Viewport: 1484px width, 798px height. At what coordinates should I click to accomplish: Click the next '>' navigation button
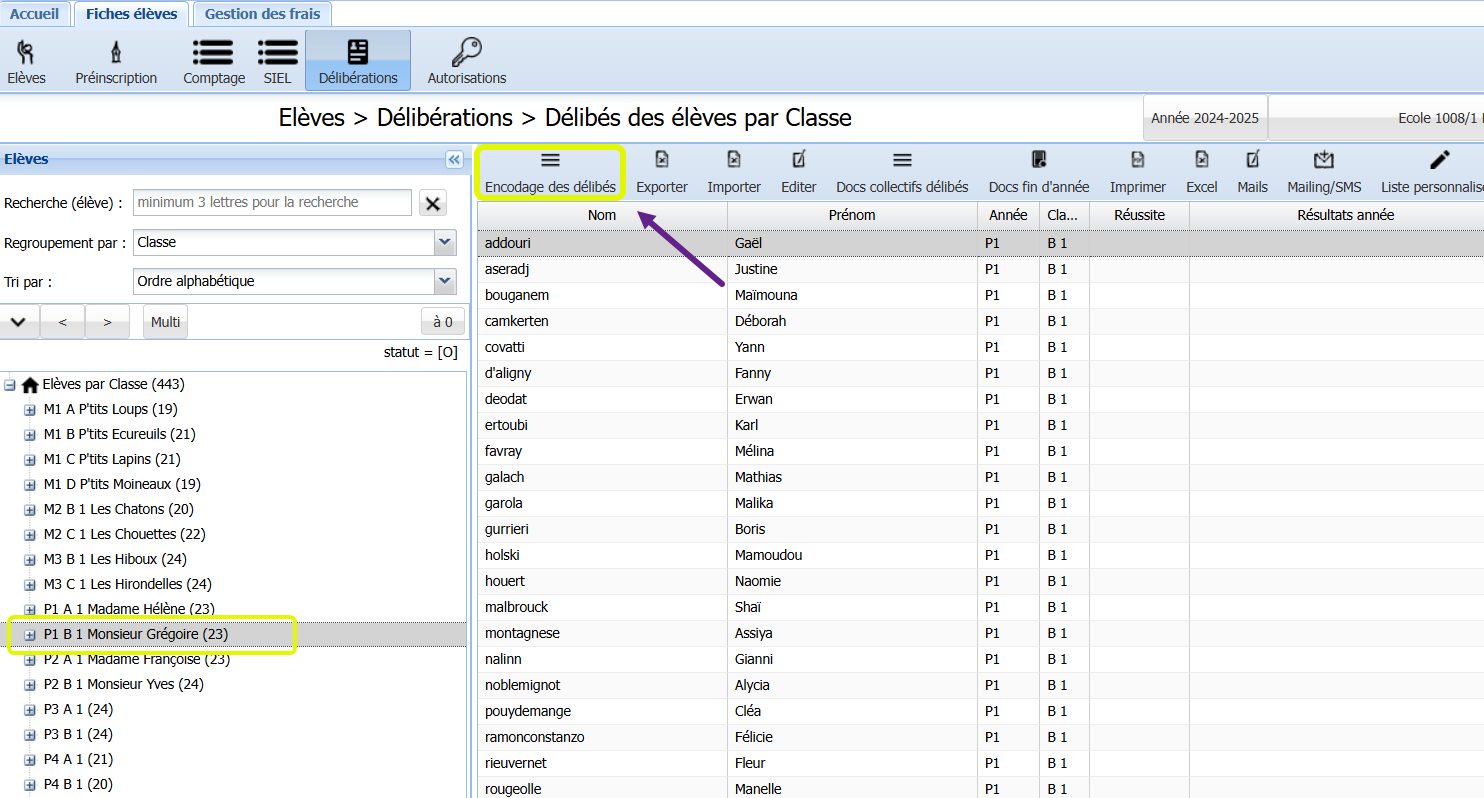click(108, 322)
